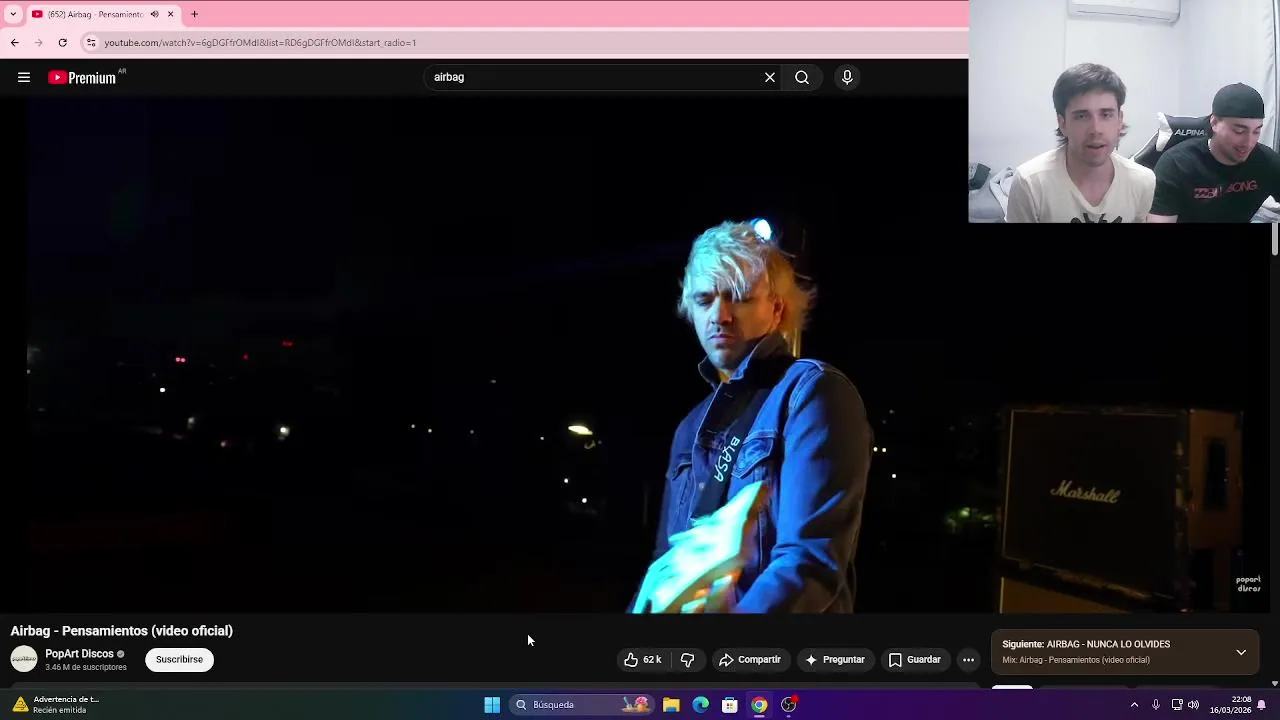Open the tab search dropdown arrow
This screenshot has height=720, width=1280.
13,14
